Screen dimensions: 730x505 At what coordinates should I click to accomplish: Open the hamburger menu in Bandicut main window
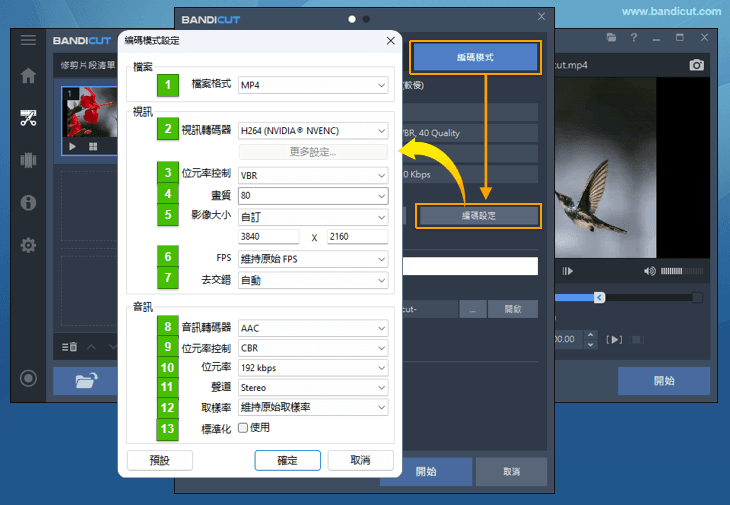tap(28, 40)
